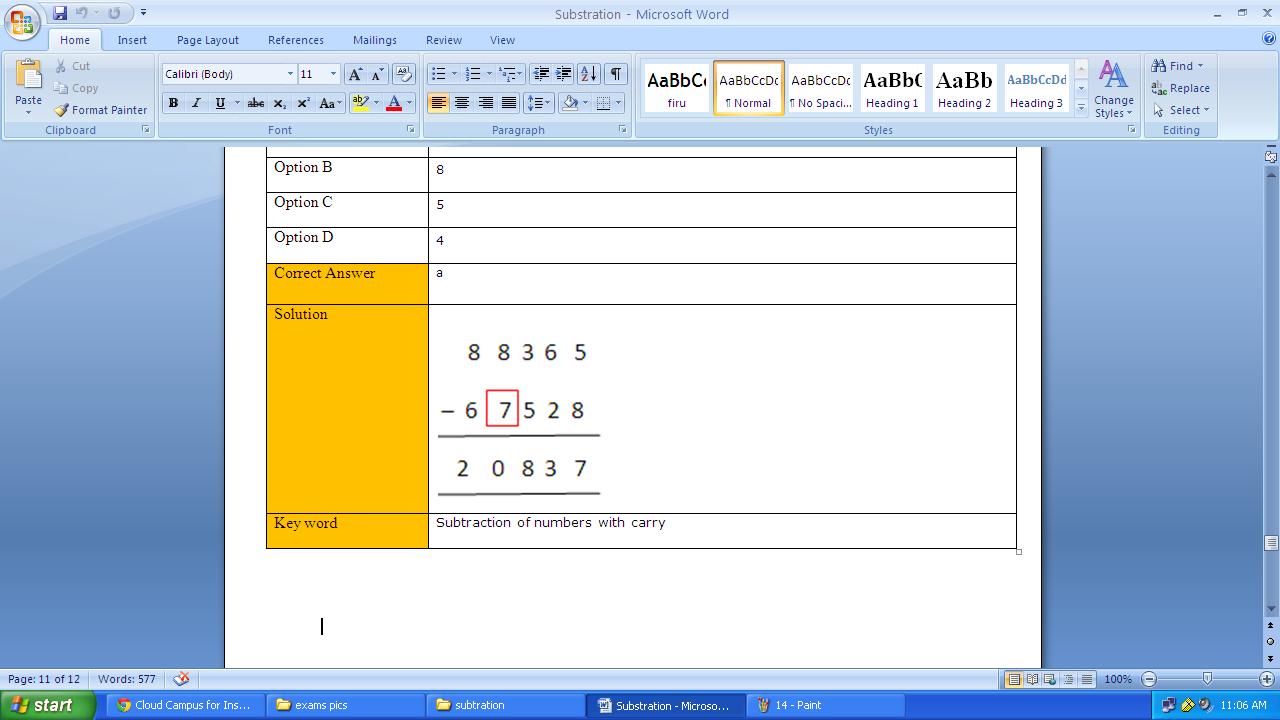The image size is (1280, 720).
Task: Open Change Styles options
Action: [x=1113, y=89]
